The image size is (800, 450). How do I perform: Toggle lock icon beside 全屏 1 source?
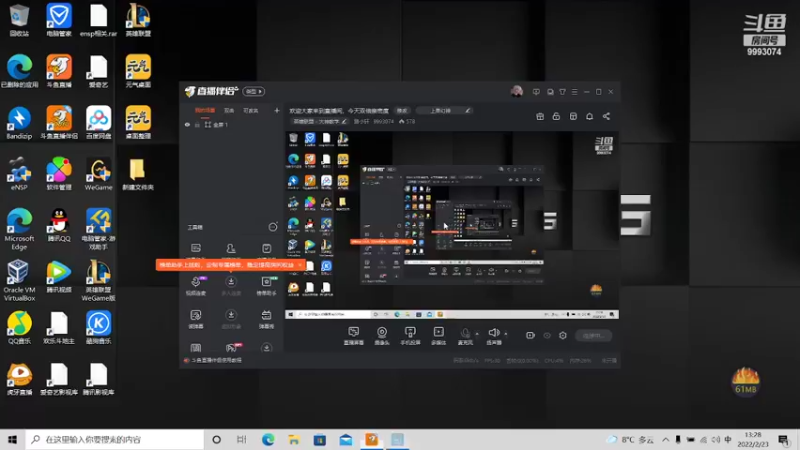197,124
